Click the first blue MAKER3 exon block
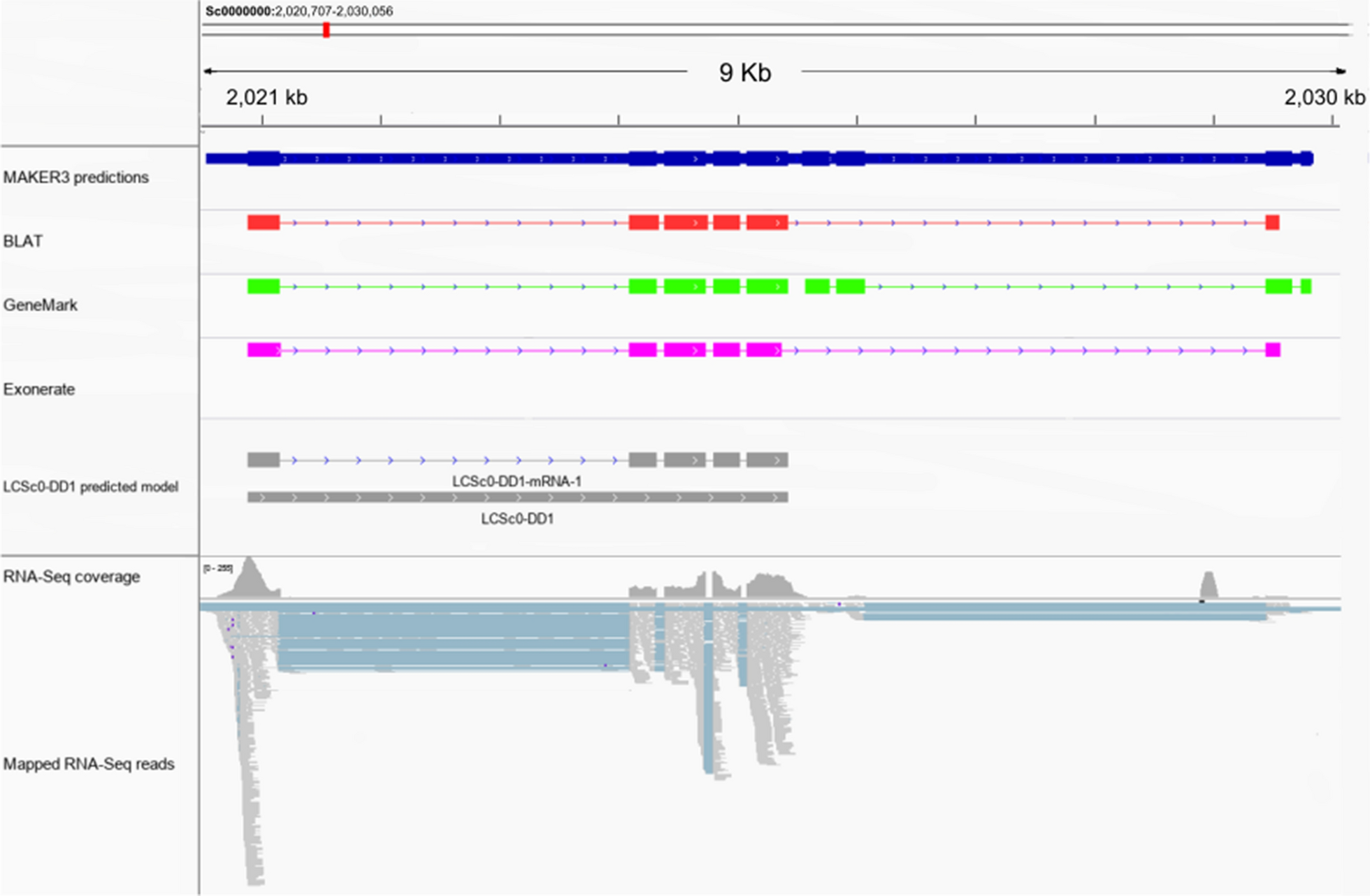Viewport: 1370px width, 896px height. tap(264, 159)
